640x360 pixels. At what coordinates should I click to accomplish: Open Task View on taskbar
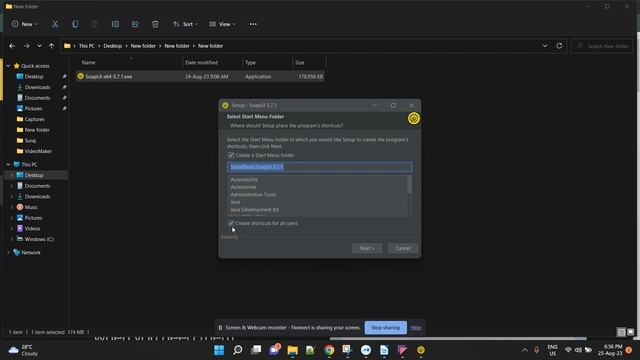256,350
